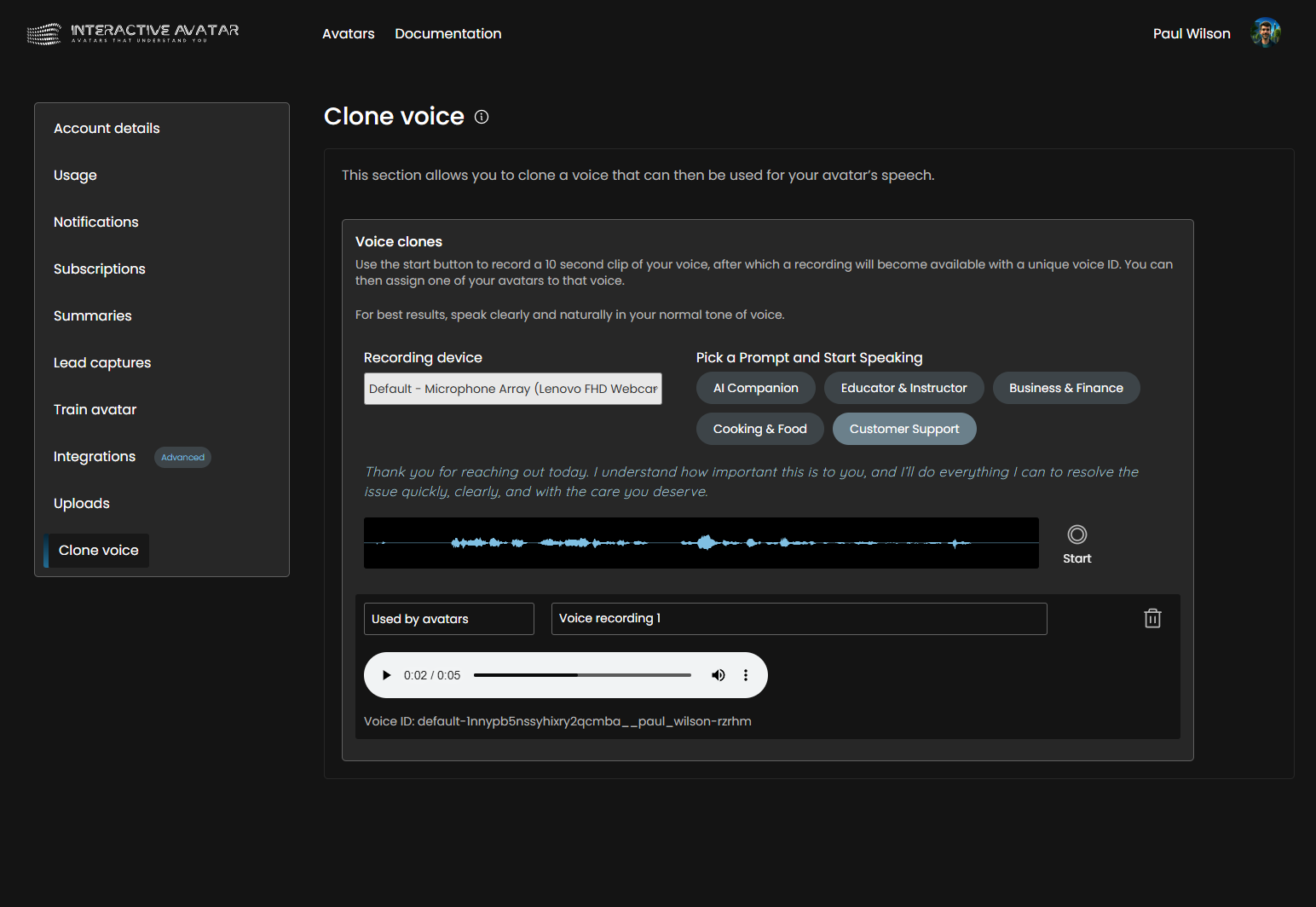This screenshot has width=1316, height=907.
Task: Play the voice recording audio
Action: 386,675
